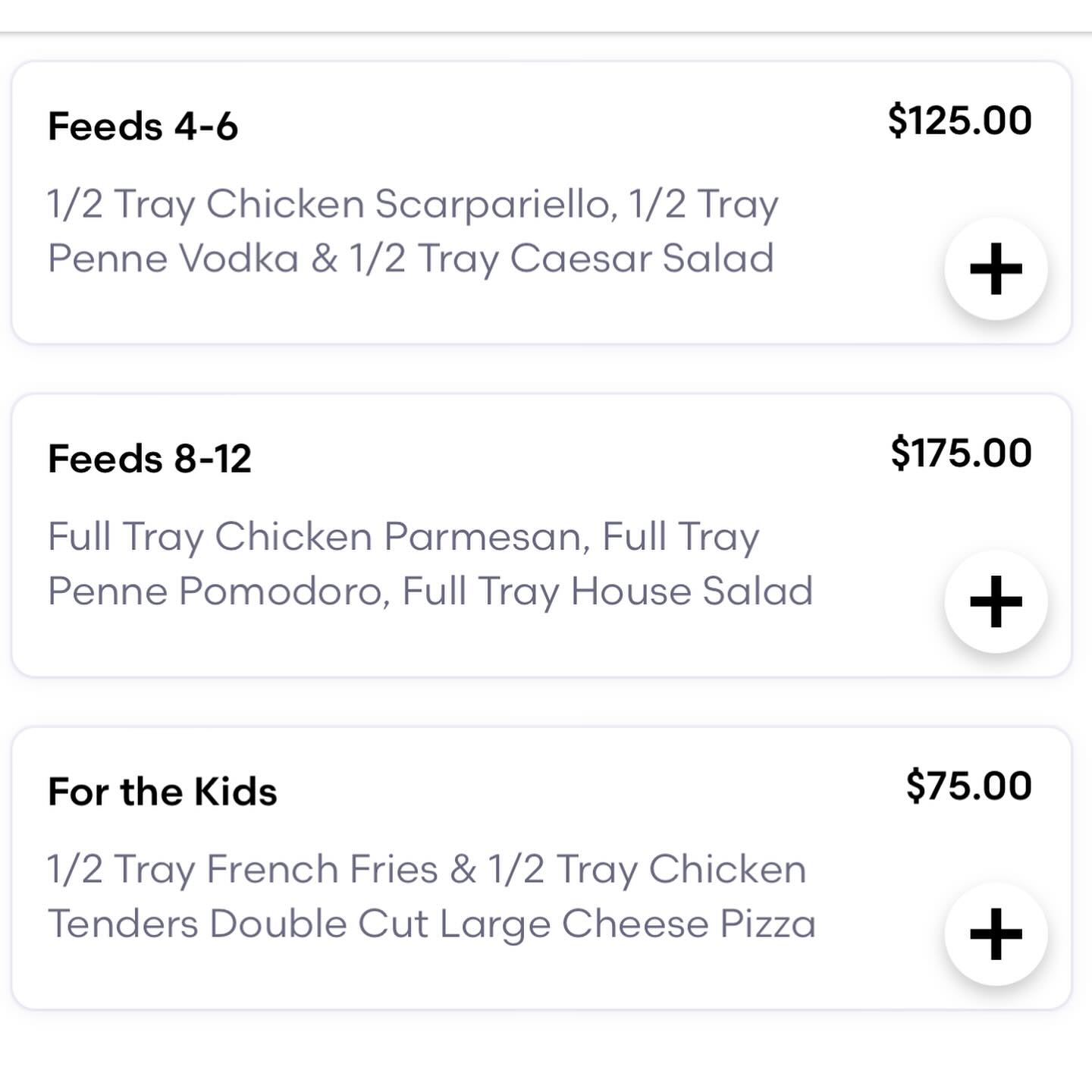Image resolution: width=1092 pixels, height=1092 pixels.
Task: Tap the Chicken Scarpariello description text
Action: tap(408, 204)
